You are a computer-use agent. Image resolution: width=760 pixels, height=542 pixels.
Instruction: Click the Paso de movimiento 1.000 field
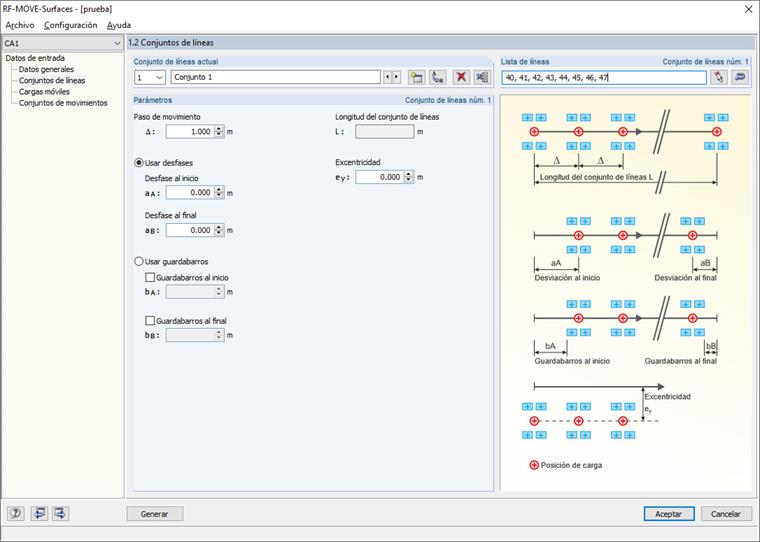(x=190, y=131)
